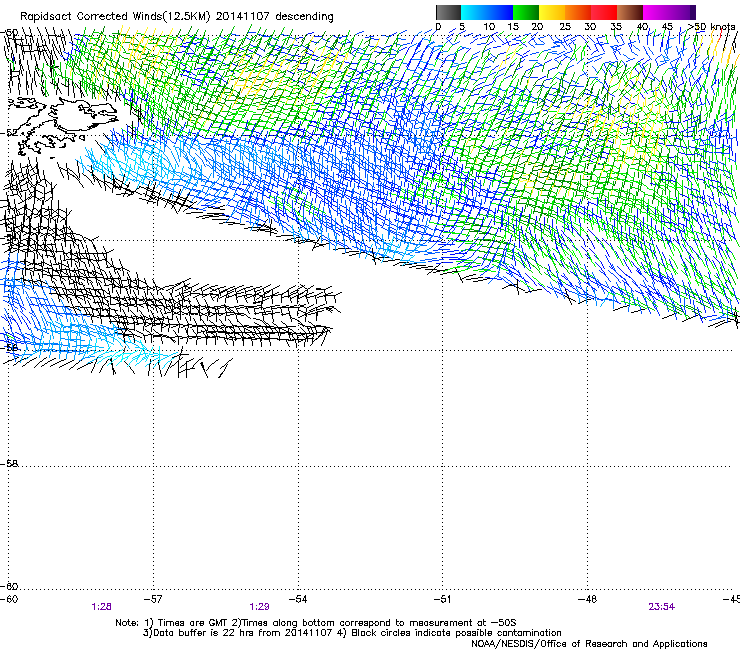740x650 pixels.
Task: Click the orange 25-30 knots legend segment
Action: [x=578, y=12]
